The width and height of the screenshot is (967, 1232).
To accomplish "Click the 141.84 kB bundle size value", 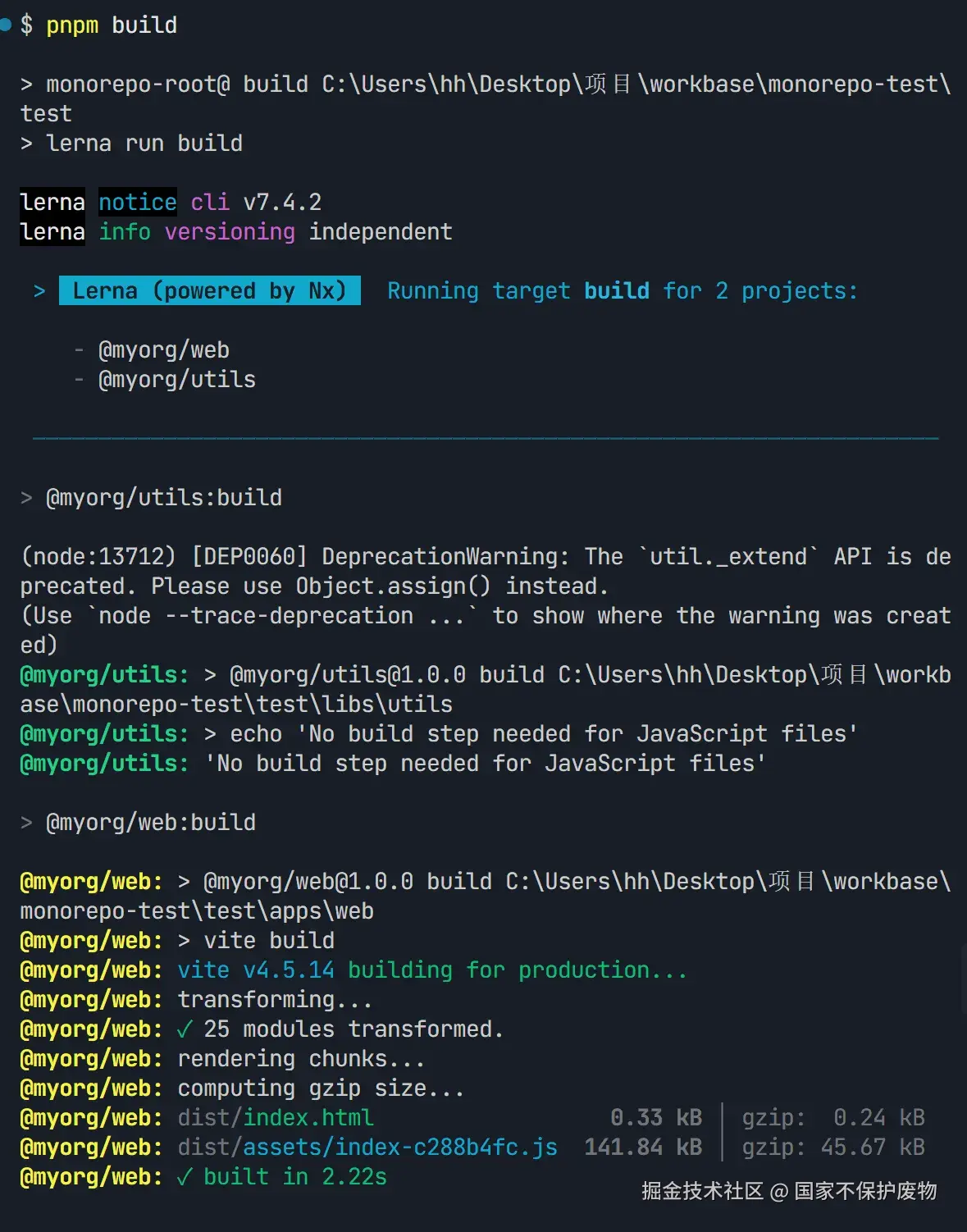I will click(x=643, y=1148).
